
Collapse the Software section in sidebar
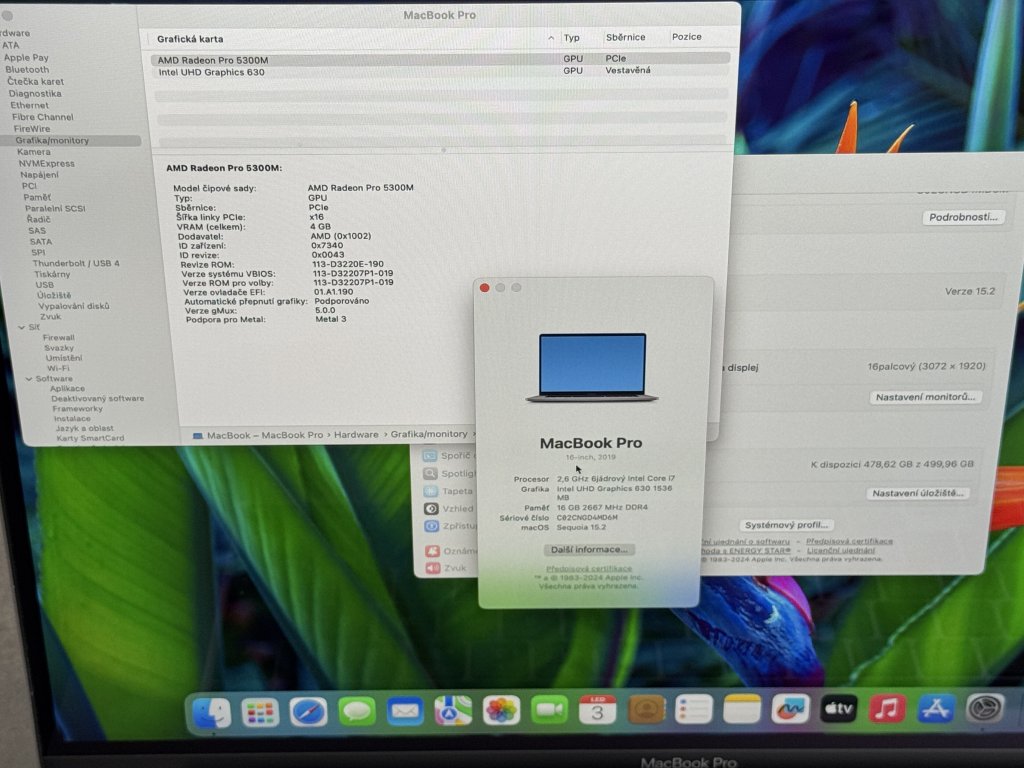click(29, 379)
